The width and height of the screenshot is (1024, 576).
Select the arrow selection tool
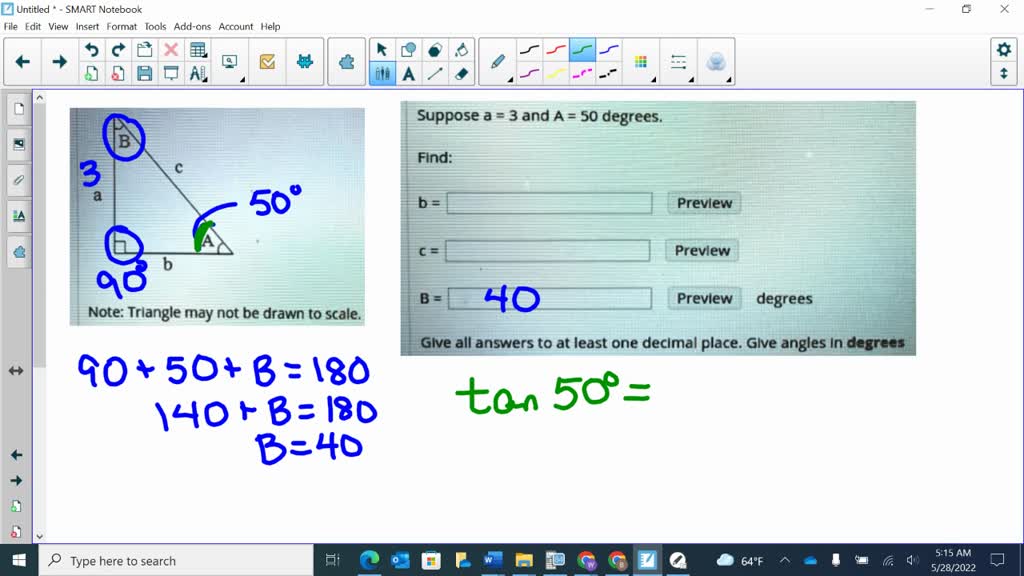382,48
